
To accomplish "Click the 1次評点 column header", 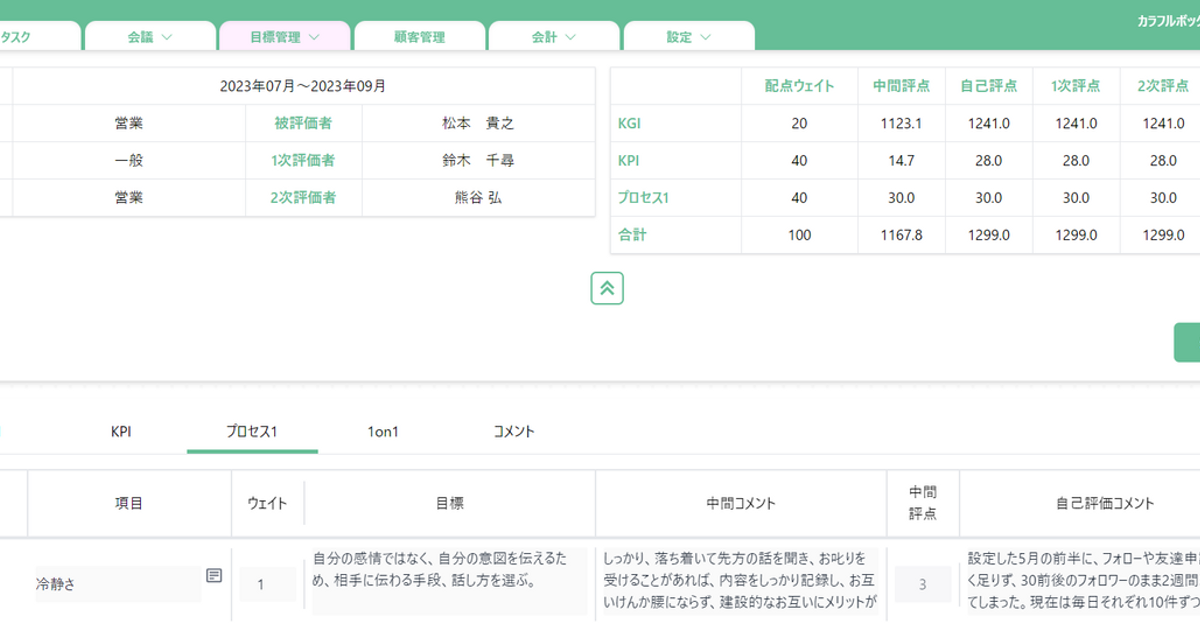I will click(x=1076, y=86).
